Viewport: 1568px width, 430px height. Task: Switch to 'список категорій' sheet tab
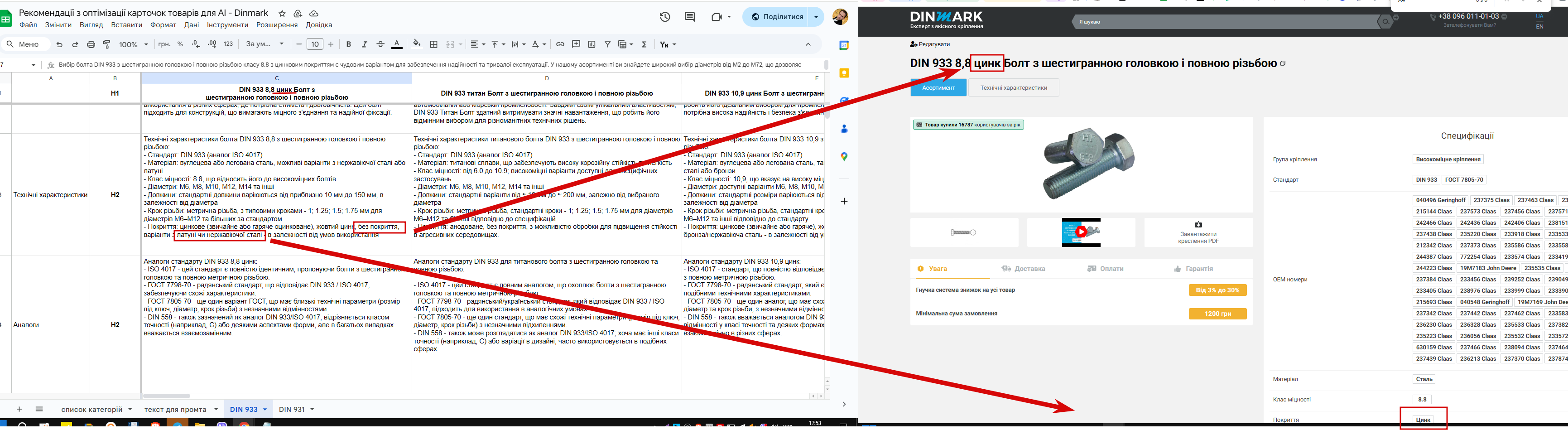pyautogui.click(x=92, y=409)
